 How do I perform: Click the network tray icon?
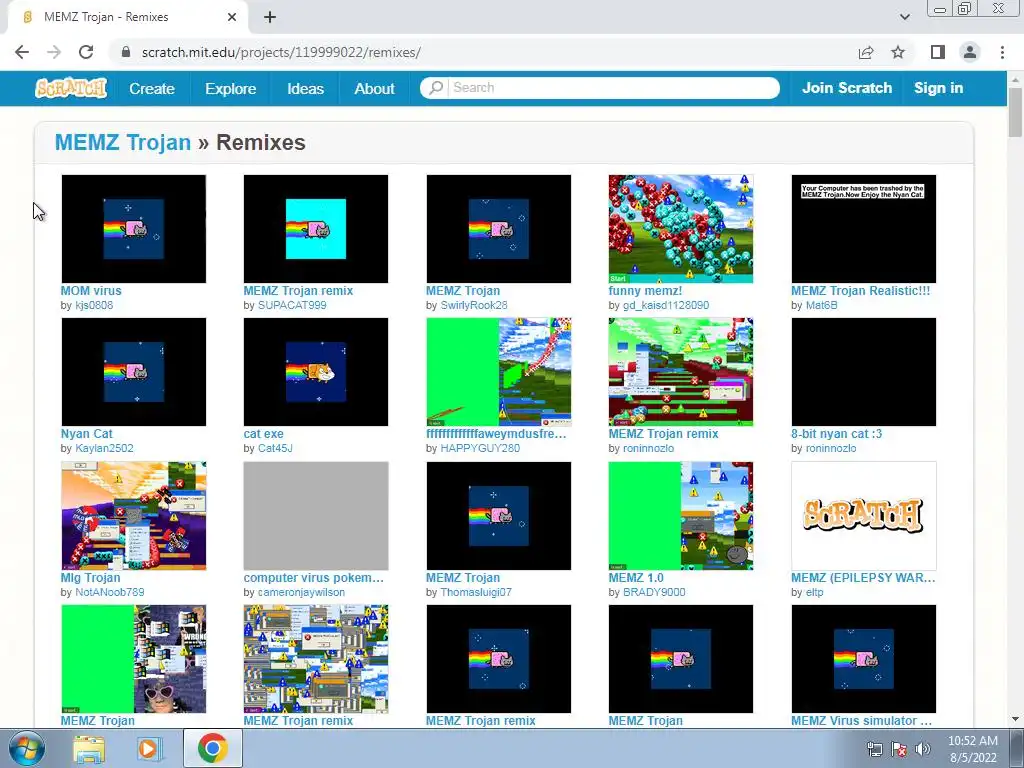pos(874,749)
